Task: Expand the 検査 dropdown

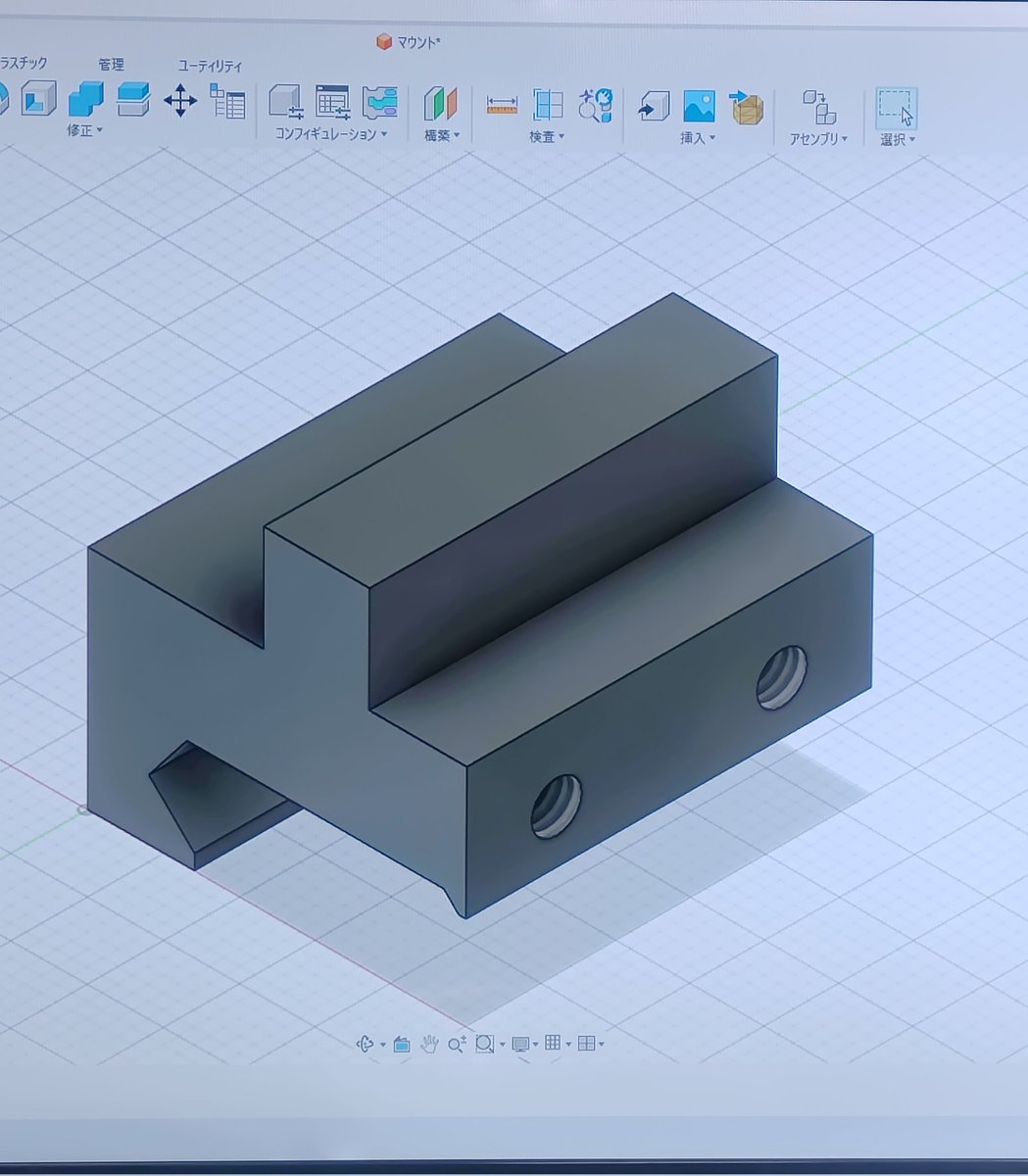Action: (547, 137)
